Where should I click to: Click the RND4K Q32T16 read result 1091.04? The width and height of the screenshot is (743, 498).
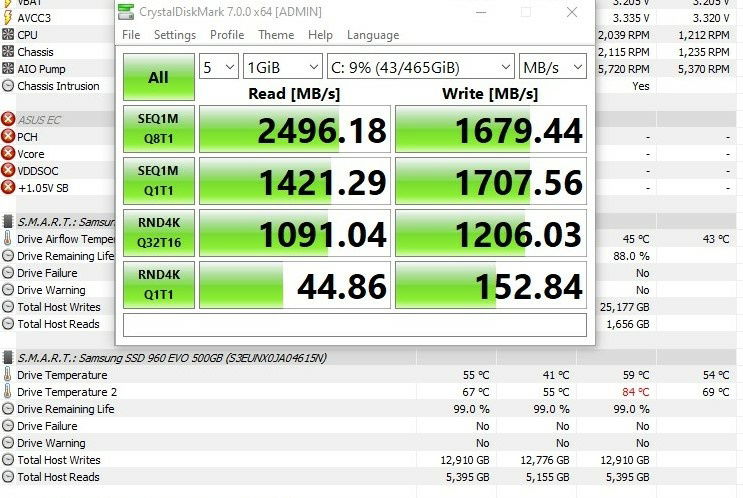295,233
